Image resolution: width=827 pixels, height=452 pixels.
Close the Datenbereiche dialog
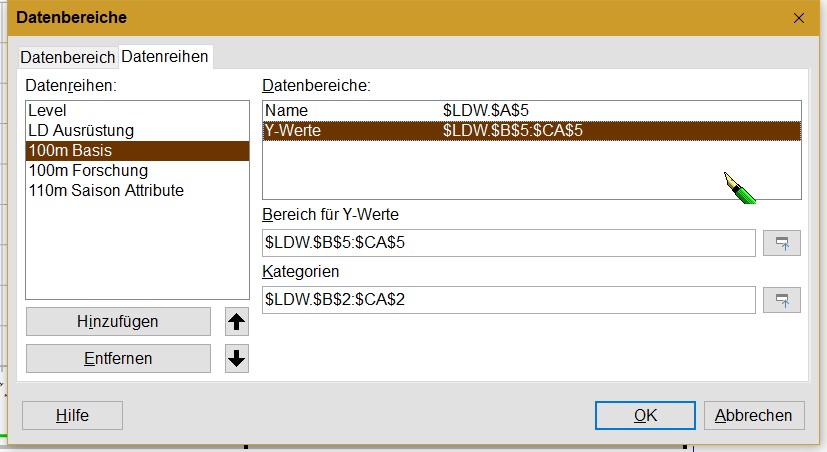pyautogui.click(x=799, y=18)
